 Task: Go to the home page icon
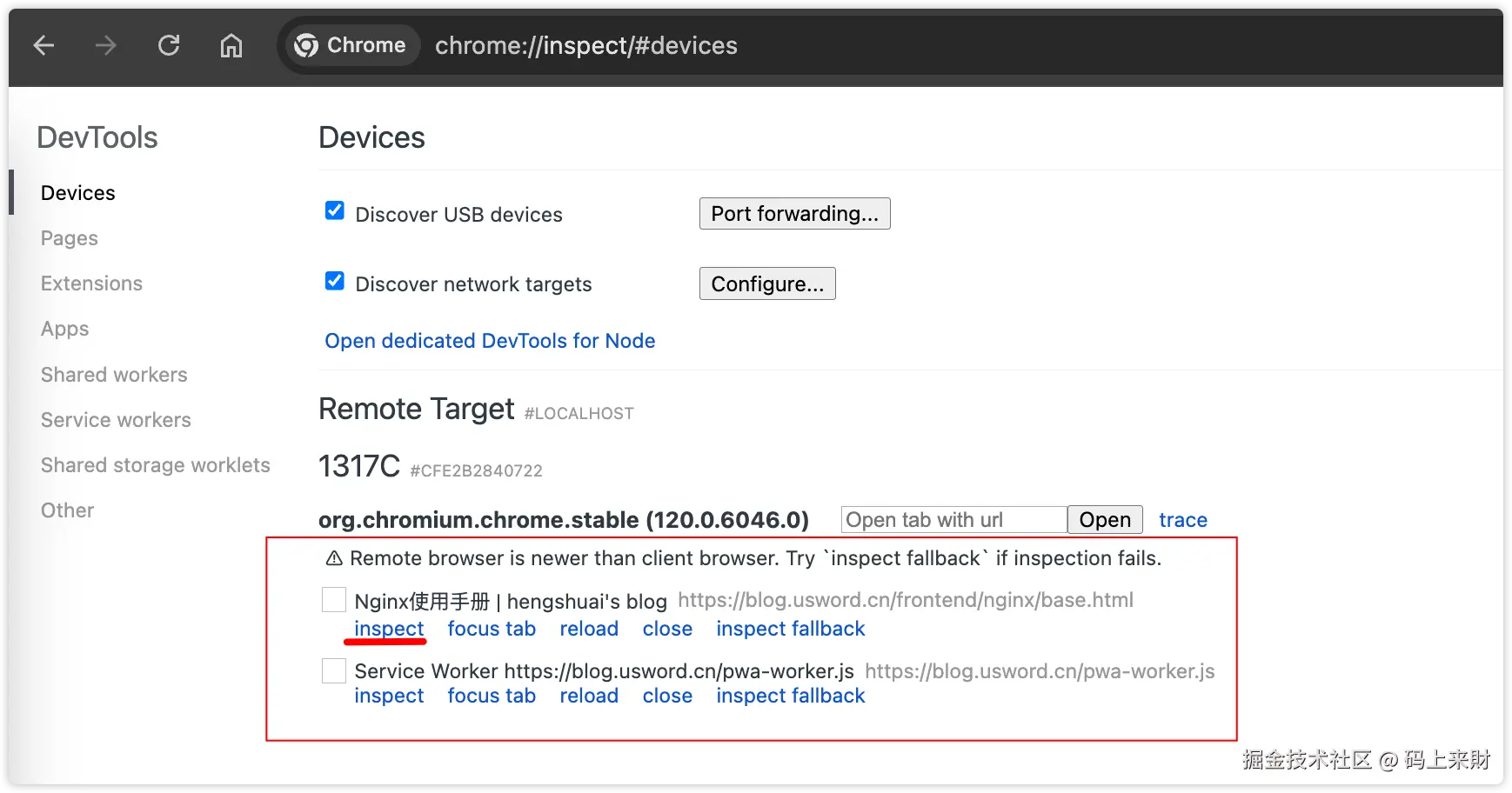231,46
